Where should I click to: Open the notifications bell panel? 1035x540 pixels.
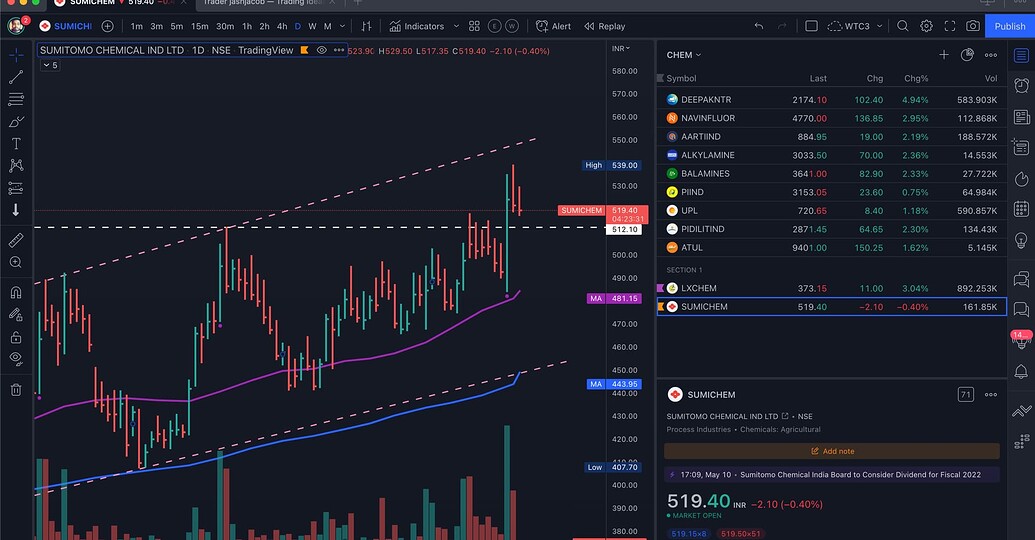coord(1021,371)
